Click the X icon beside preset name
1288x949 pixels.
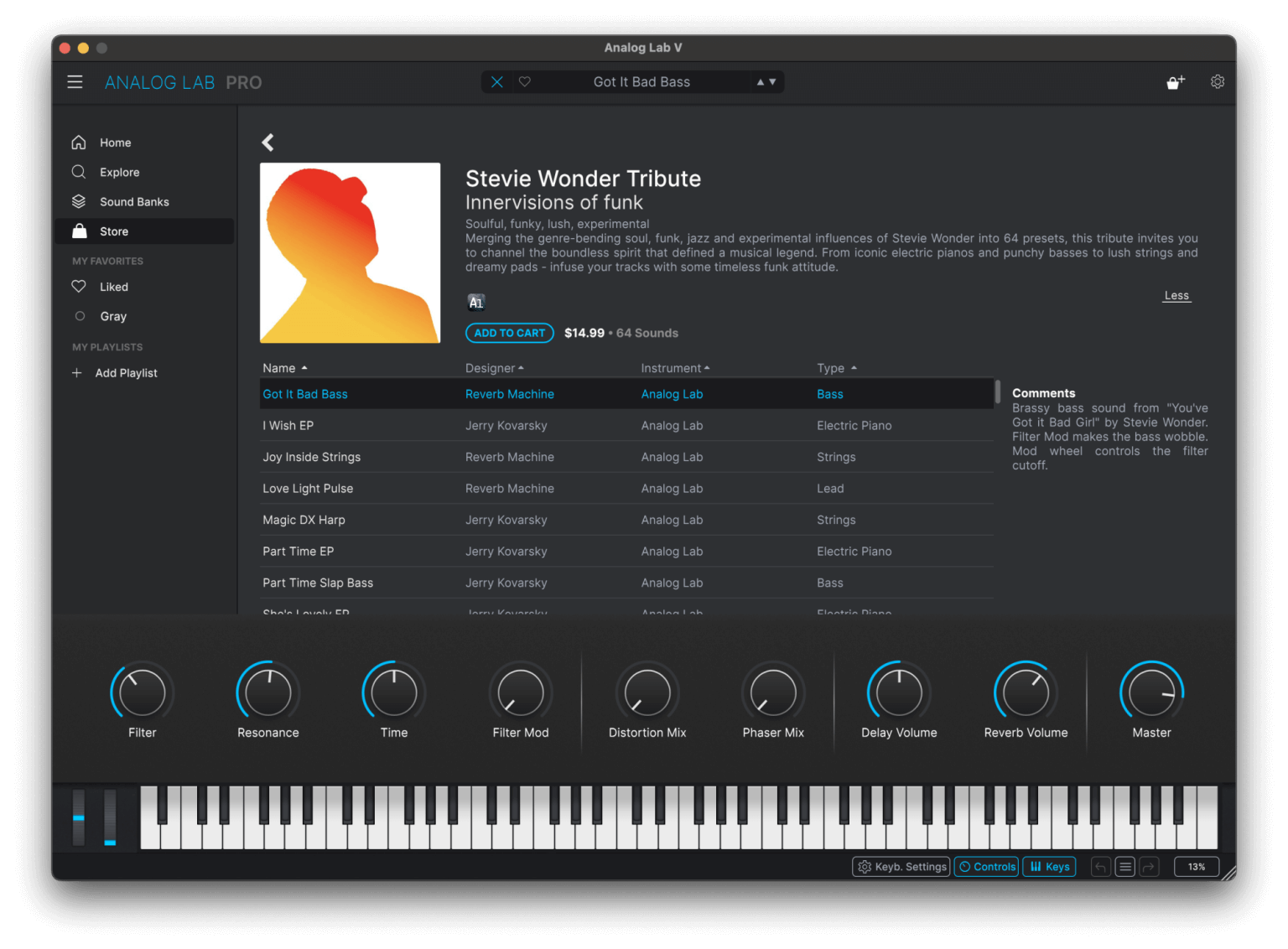pos(497,82)
